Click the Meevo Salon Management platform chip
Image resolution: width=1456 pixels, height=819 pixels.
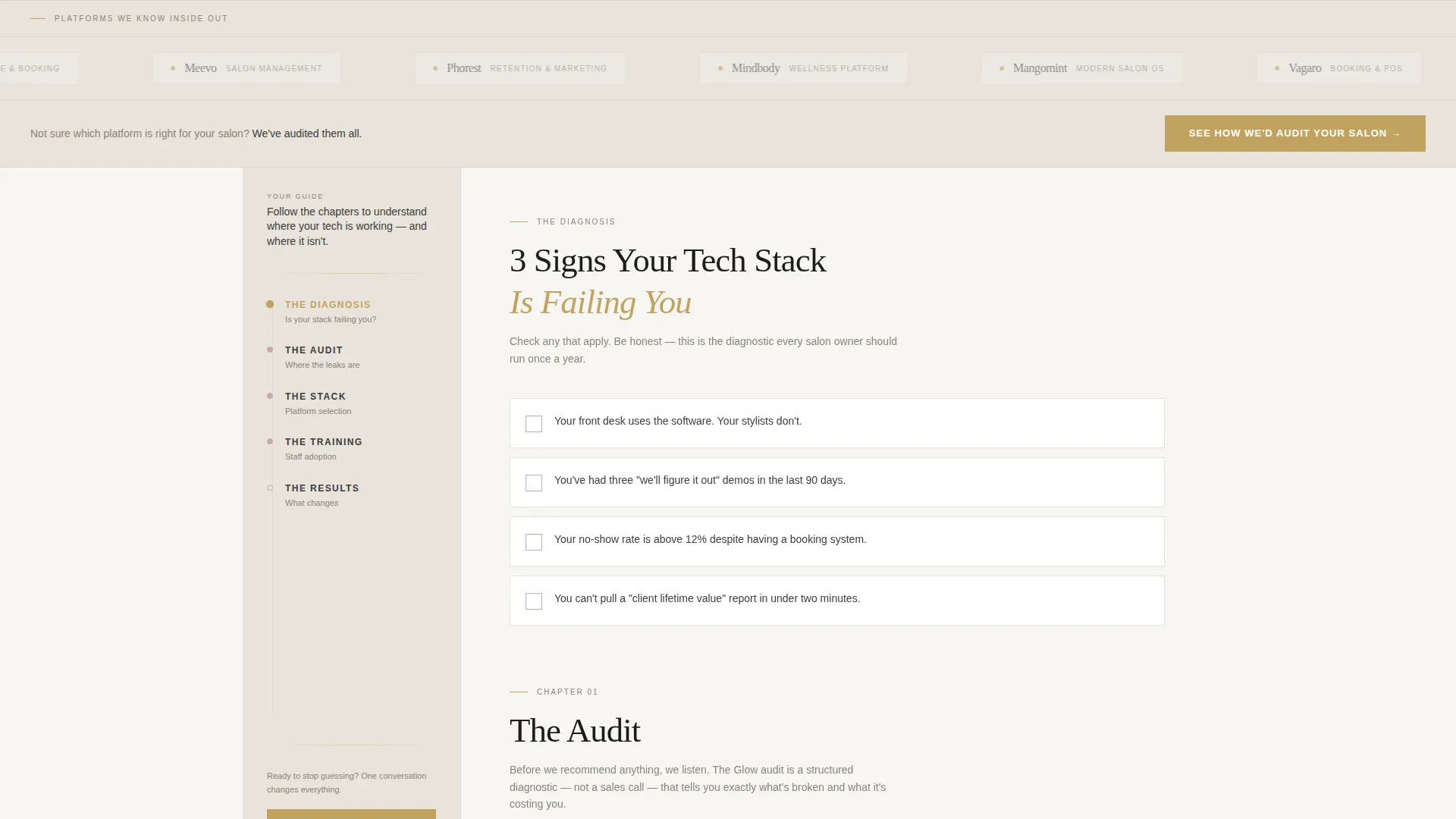pyautogui.click(x=246, y=68)
